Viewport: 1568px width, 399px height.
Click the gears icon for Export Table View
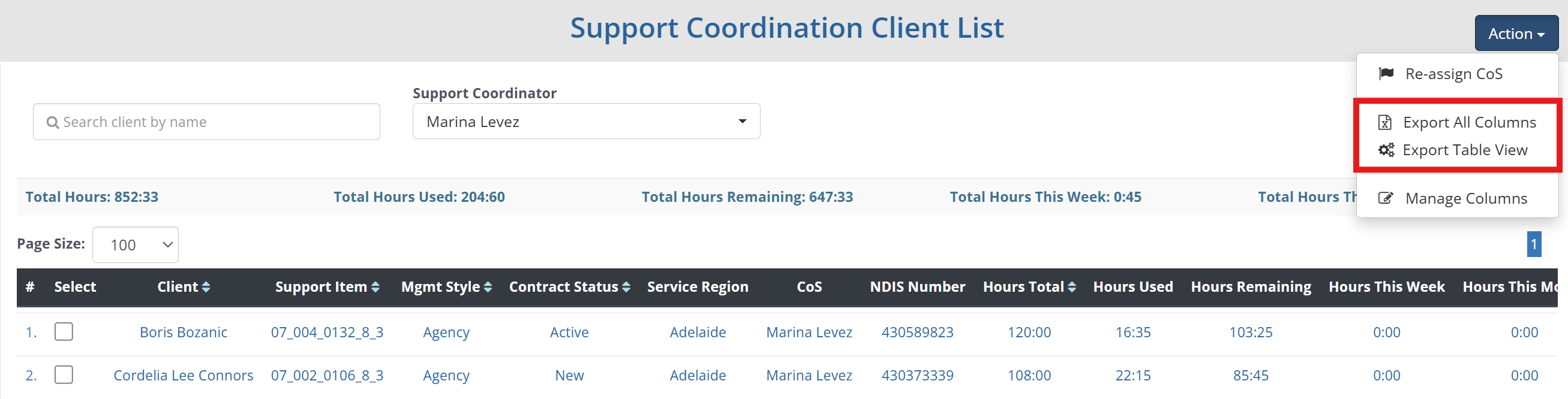(x=1386, y=150)
